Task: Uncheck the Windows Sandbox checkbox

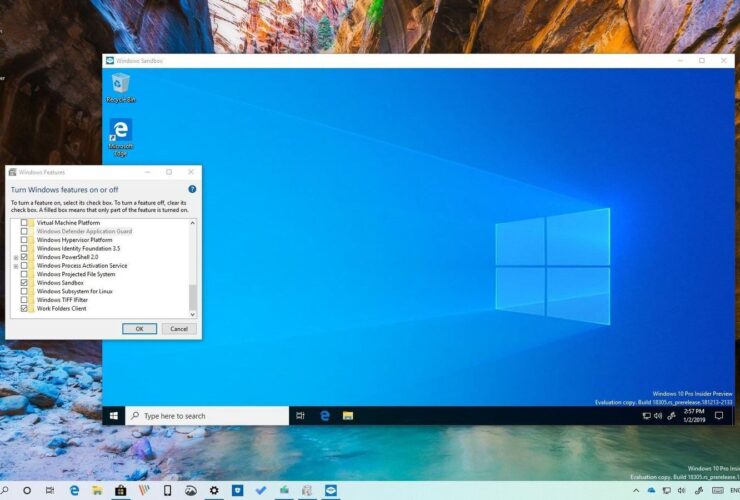Action: [24, 282]
